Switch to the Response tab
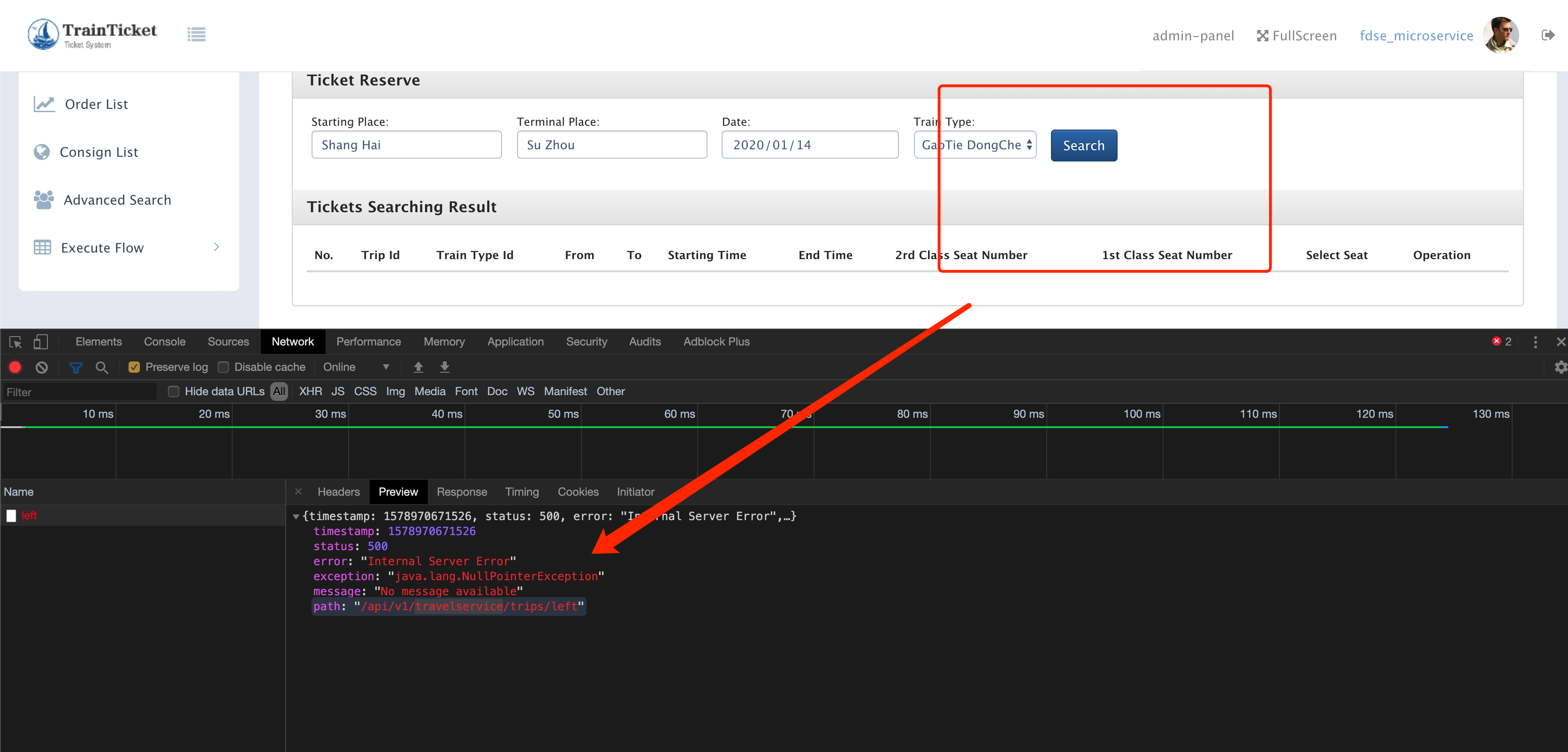Viewport: 1568px width, 752px height. 462,491
